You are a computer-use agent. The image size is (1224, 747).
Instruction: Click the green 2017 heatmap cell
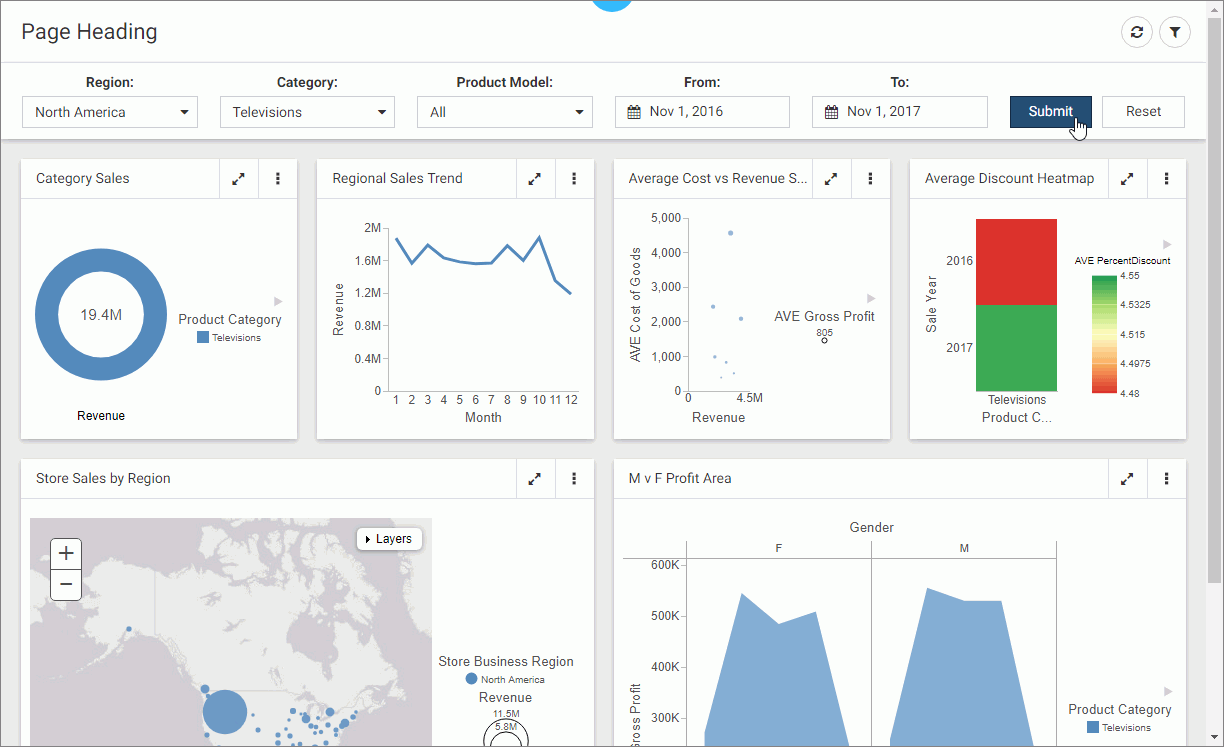1016,348
